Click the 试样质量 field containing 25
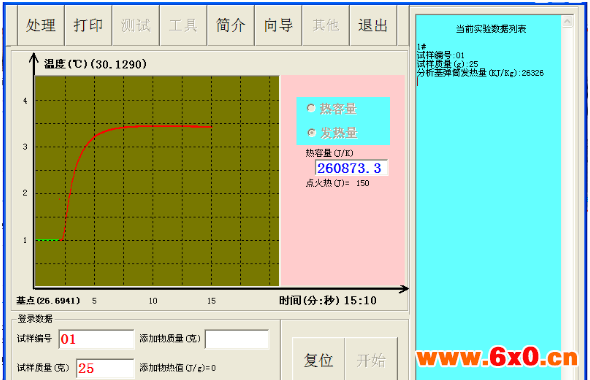 pos(105,368)
